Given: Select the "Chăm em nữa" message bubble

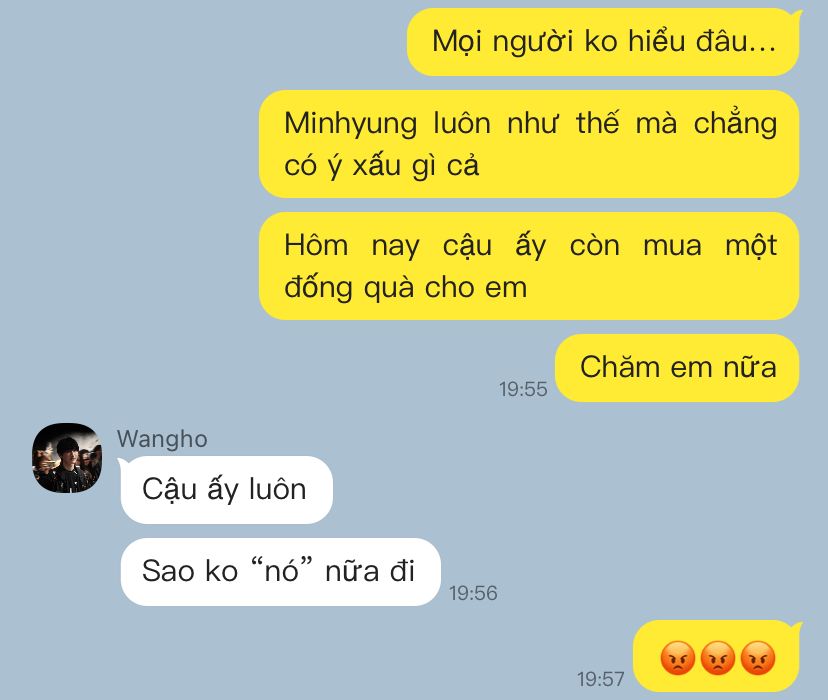Looking at the screenshot, I should pyautogui.click(x=678, y=368).
